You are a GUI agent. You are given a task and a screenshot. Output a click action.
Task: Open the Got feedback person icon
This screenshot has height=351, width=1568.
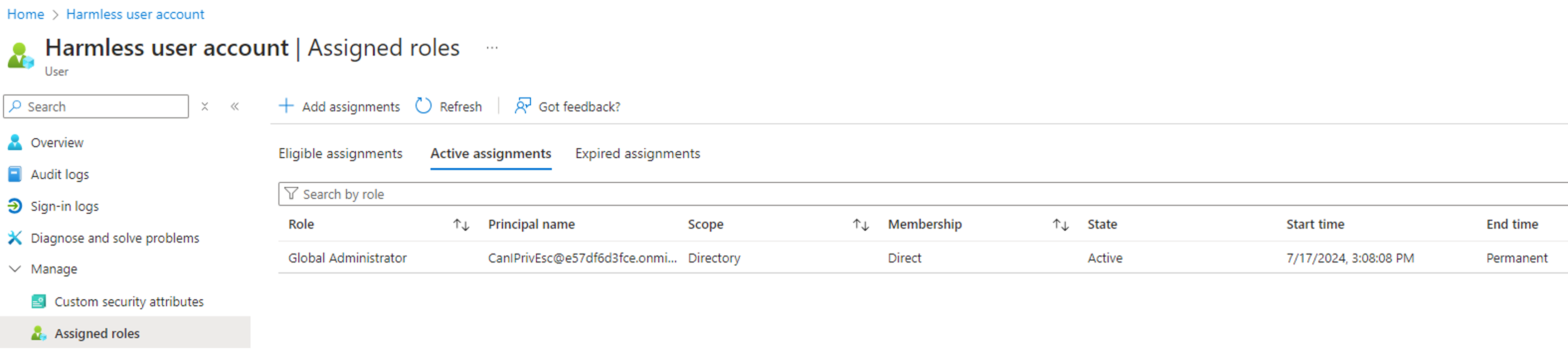tap(522, 106)
